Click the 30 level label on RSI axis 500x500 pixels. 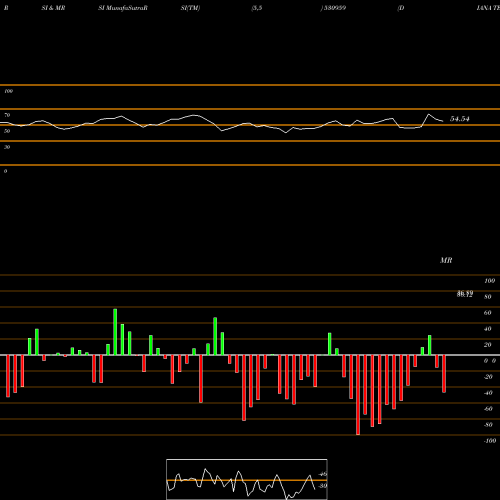[7, 147]
